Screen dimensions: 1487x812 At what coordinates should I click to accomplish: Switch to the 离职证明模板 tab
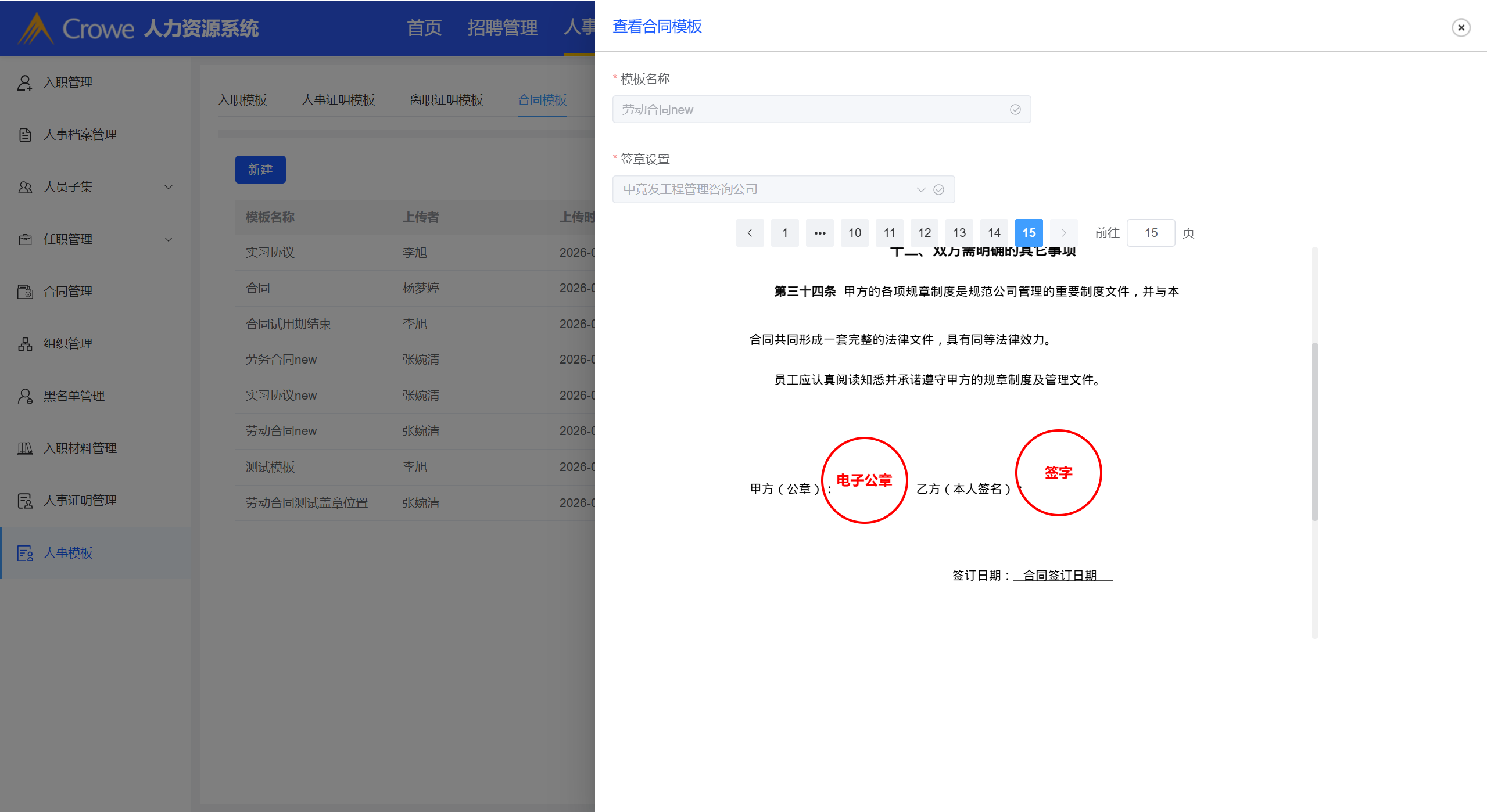446,100
